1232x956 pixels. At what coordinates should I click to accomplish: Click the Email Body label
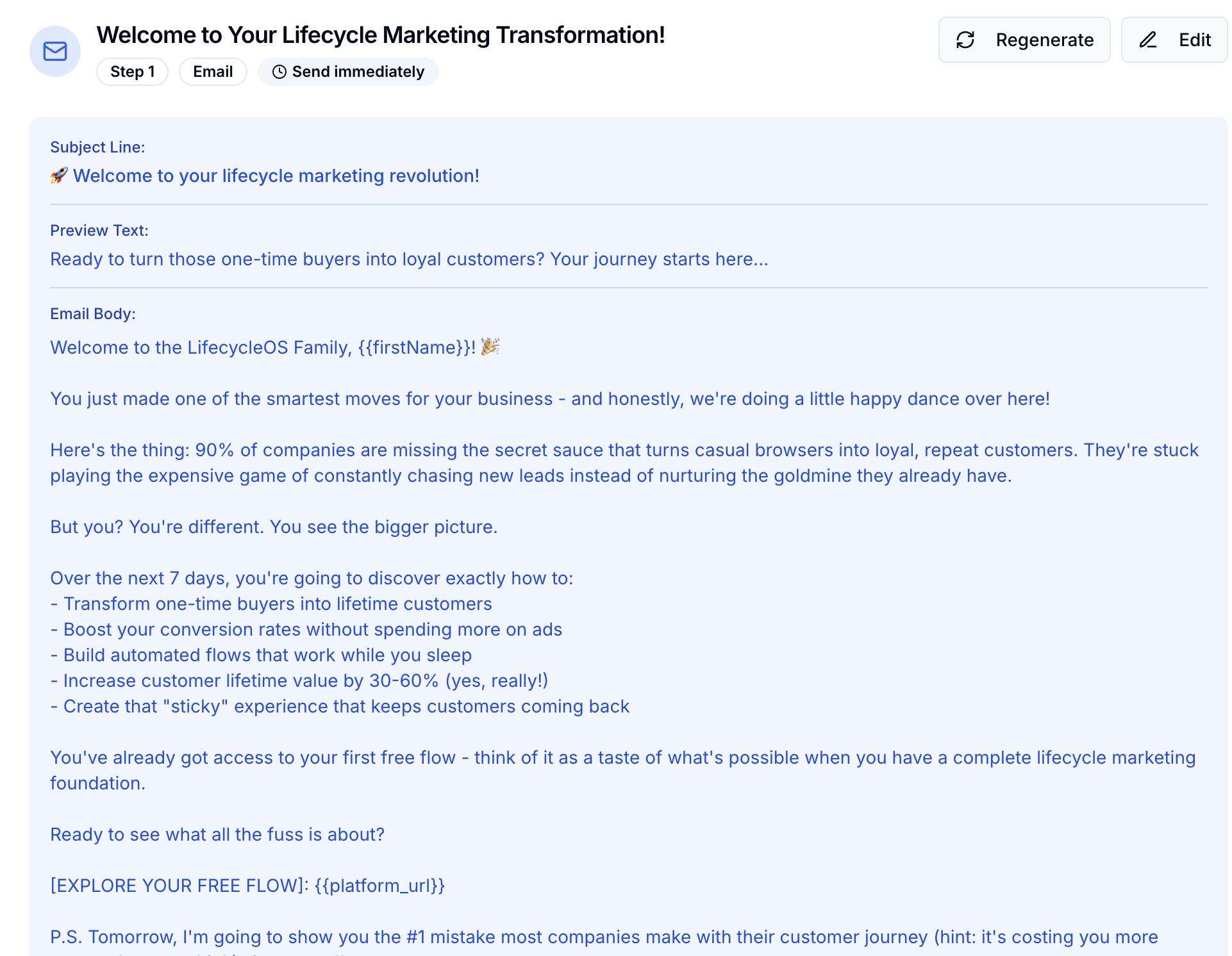click(x=93, y=314)
